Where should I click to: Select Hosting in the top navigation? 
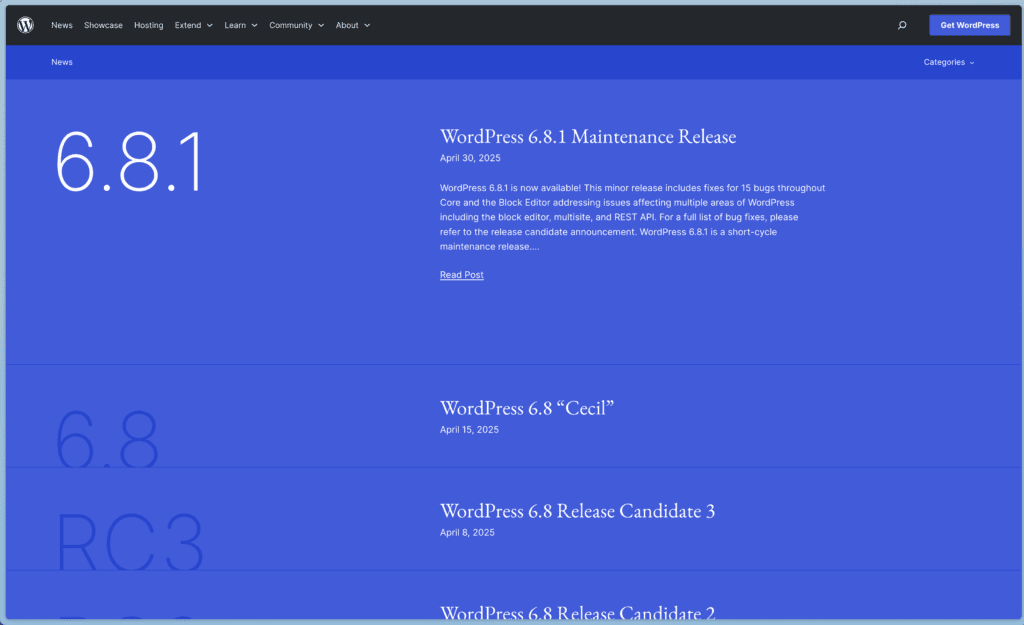coord(148,25)
